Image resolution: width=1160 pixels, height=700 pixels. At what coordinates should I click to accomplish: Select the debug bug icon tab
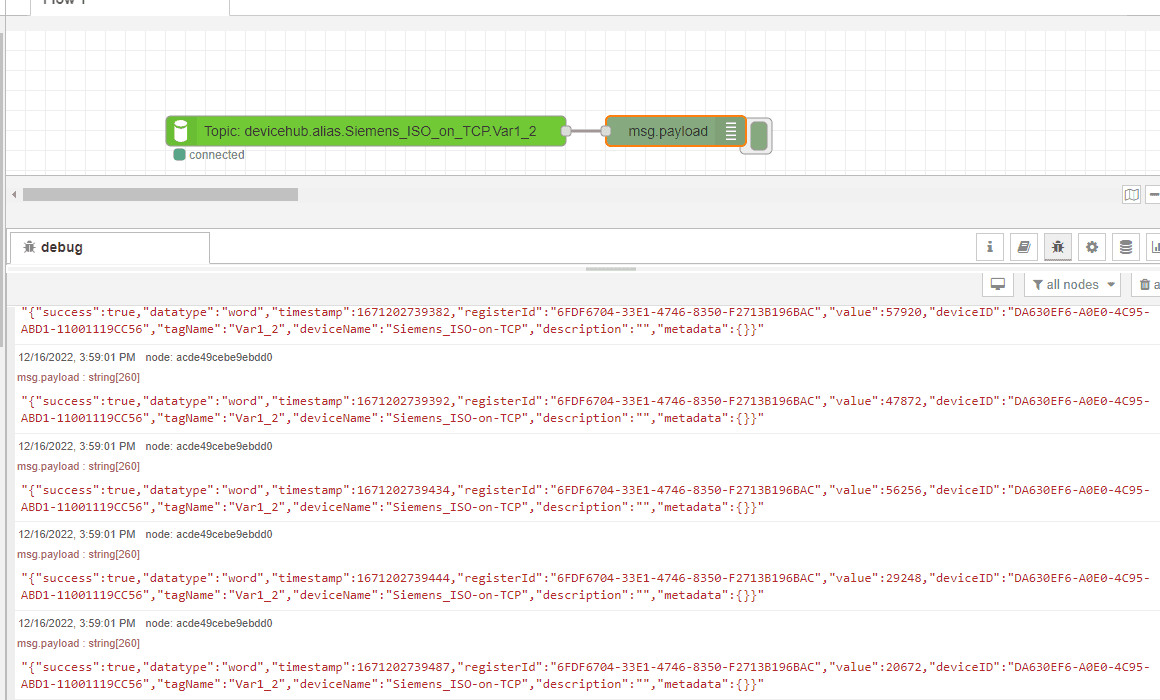(x=1057, y=247)
